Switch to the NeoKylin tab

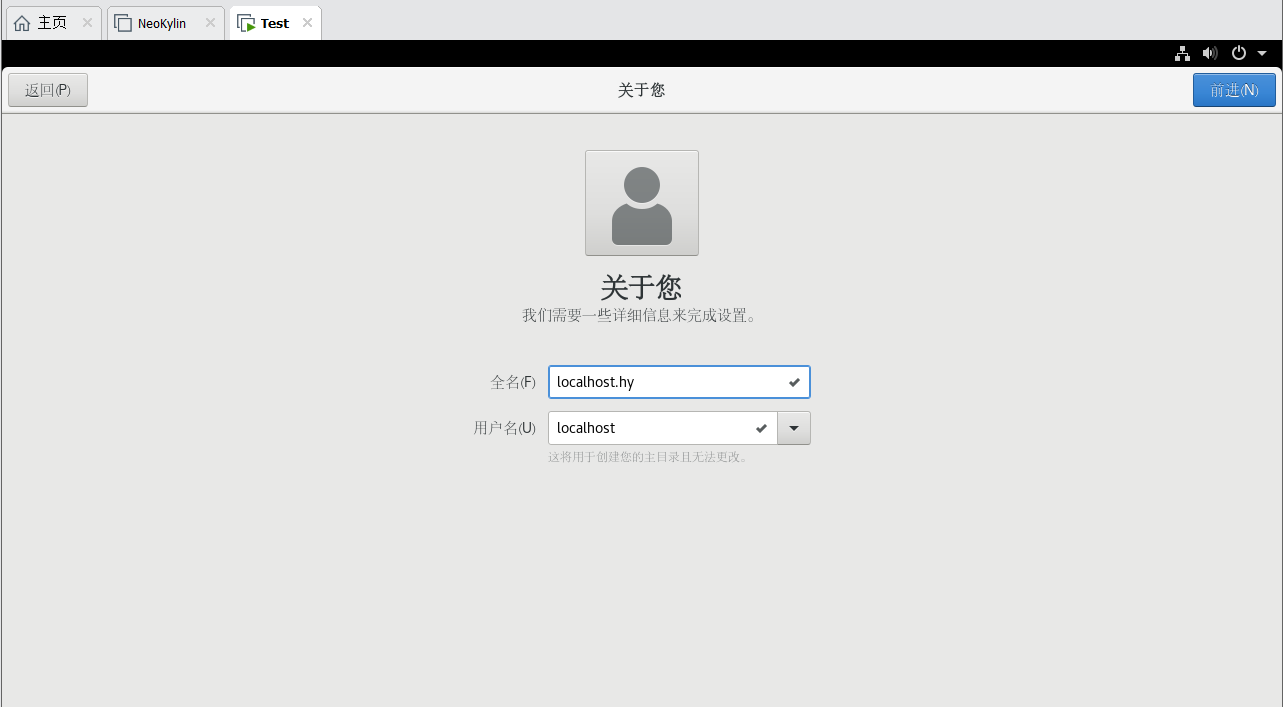[x=165, y=22]
